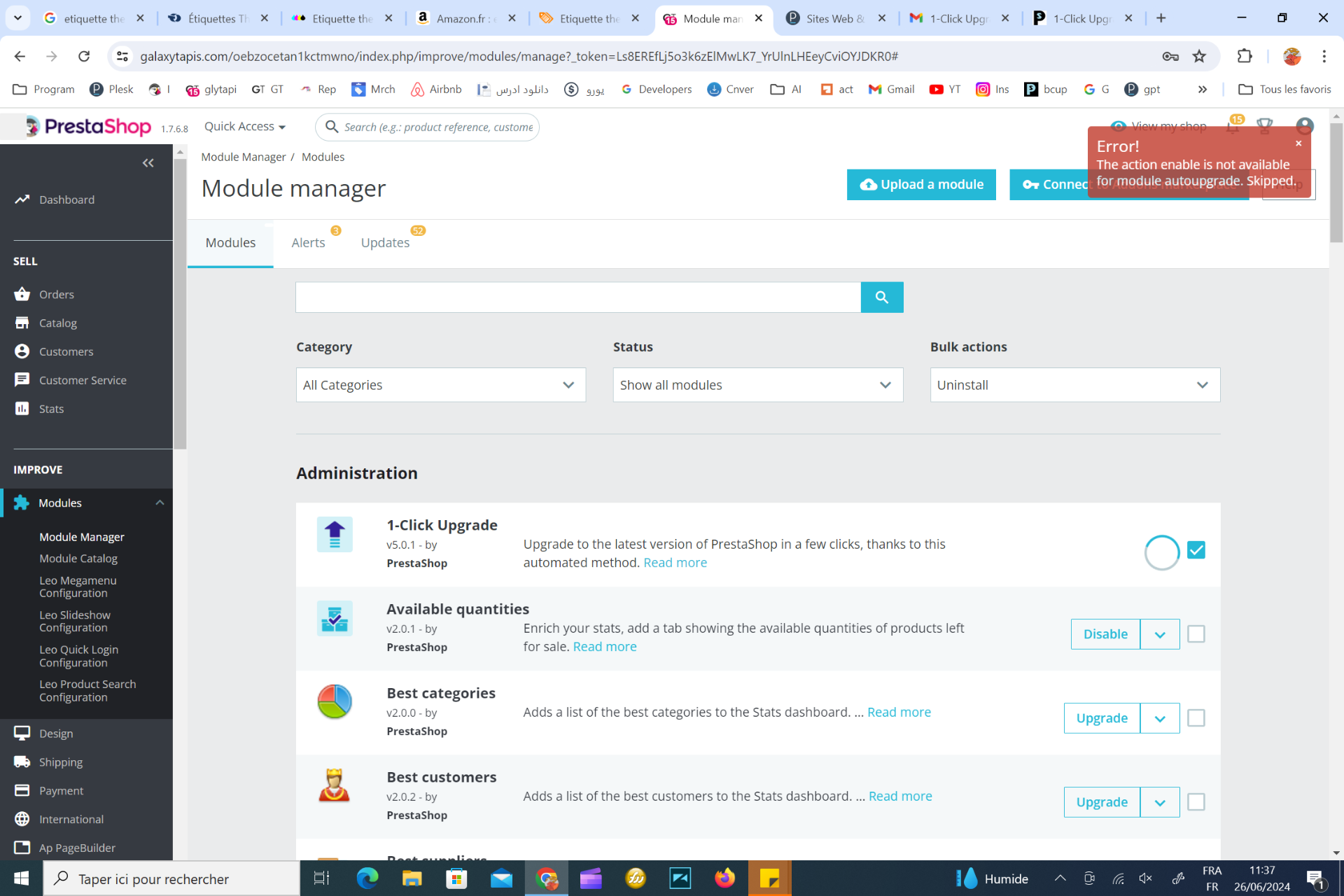
Task: Check the Available quantities module checkbox
Action: (x=1196, y=634)
